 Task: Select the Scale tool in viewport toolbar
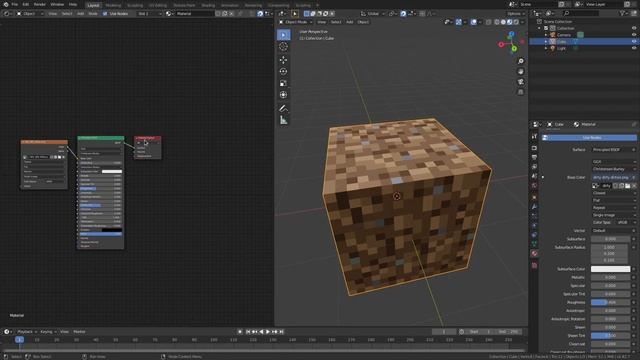pos(283,83)
